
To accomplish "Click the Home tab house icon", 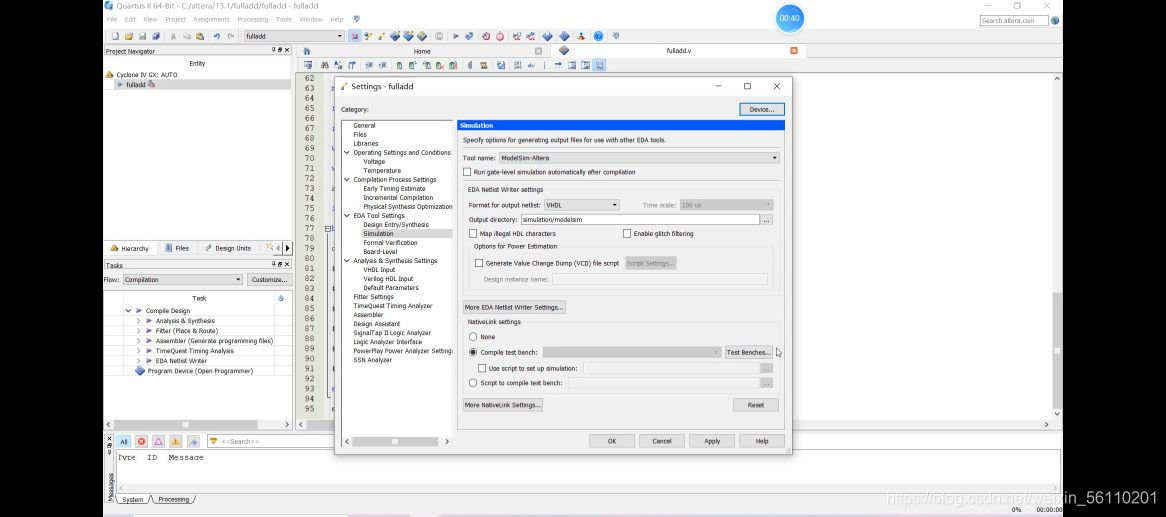I will (306, 51).
